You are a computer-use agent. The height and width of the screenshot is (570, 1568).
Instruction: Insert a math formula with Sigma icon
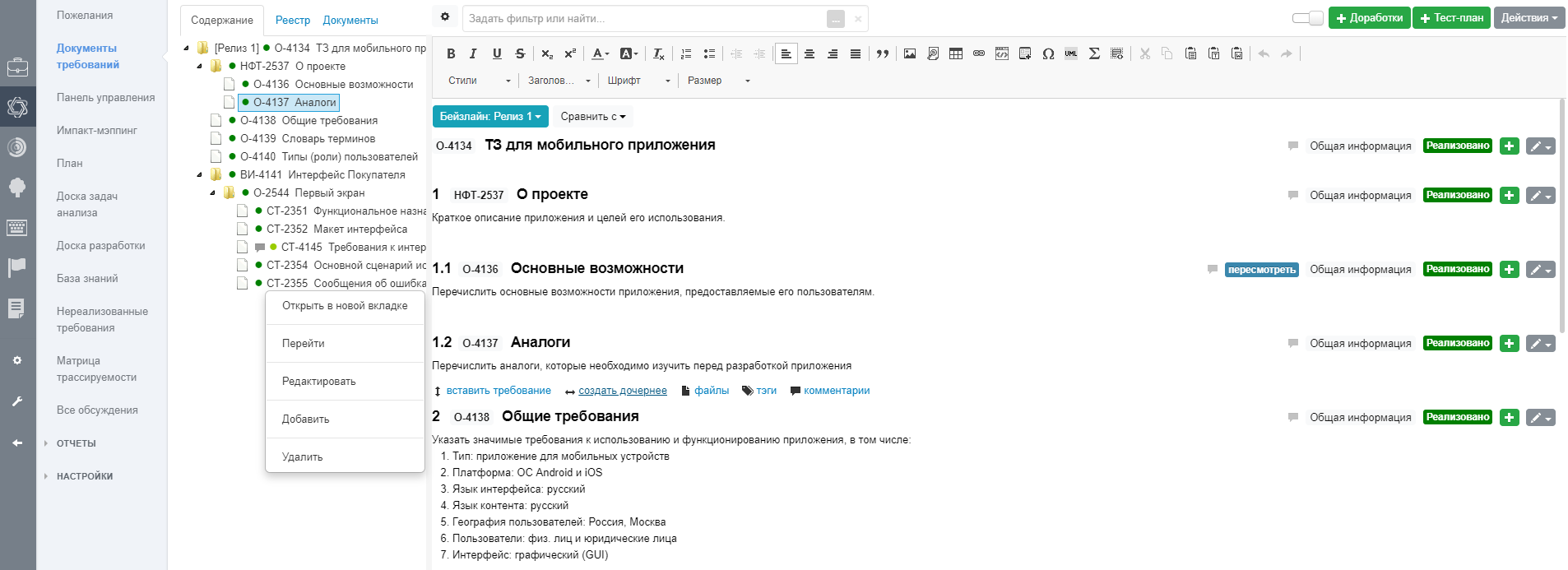click(1093, 53)
